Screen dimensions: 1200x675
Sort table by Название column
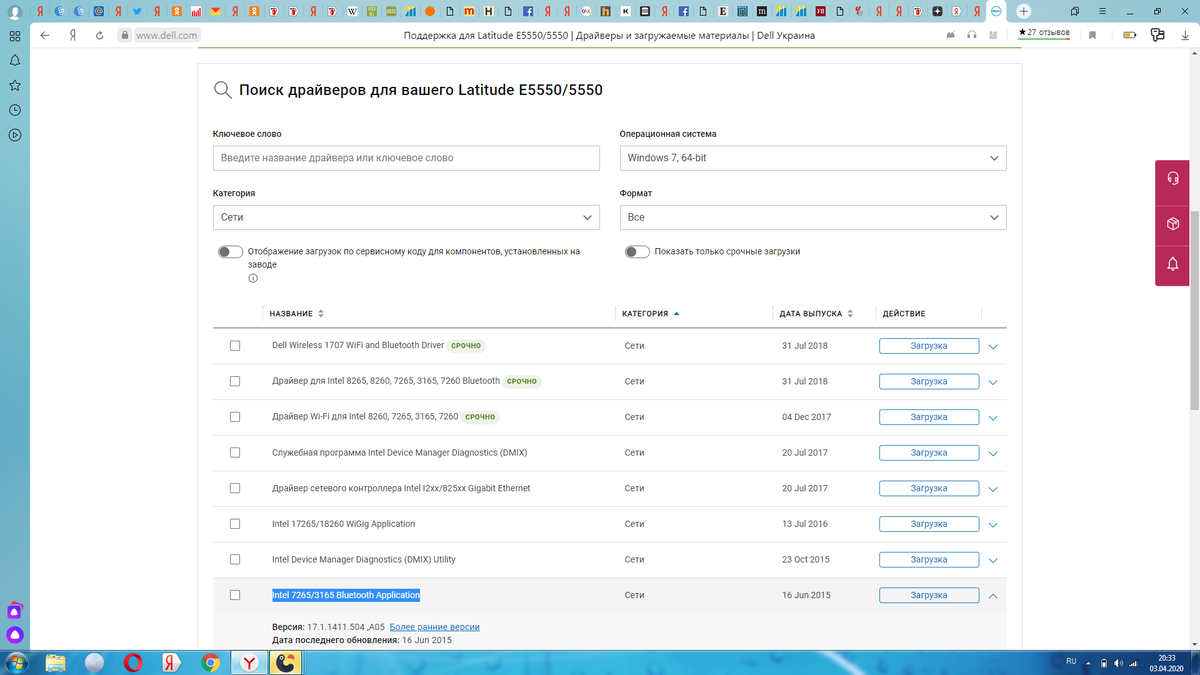(296, 314)
